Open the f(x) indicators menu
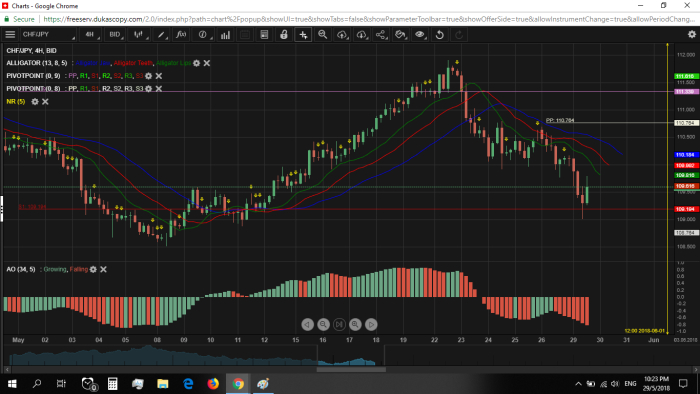700x394 pixels. [x=181, y=34]
